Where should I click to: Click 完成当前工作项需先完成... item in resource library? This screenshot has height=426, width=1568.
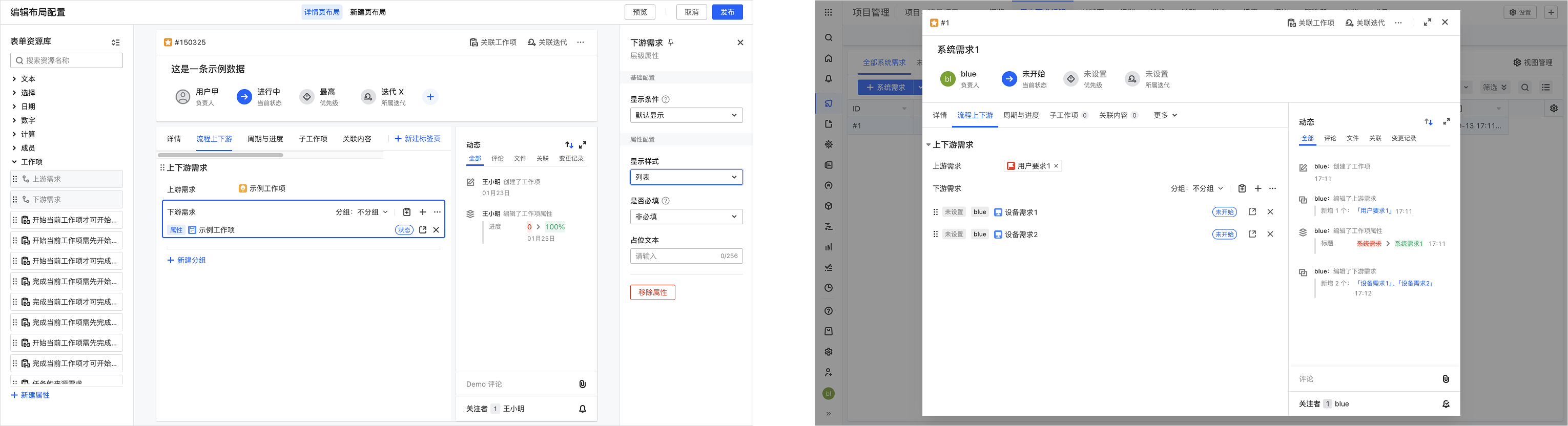click(66, 323)
